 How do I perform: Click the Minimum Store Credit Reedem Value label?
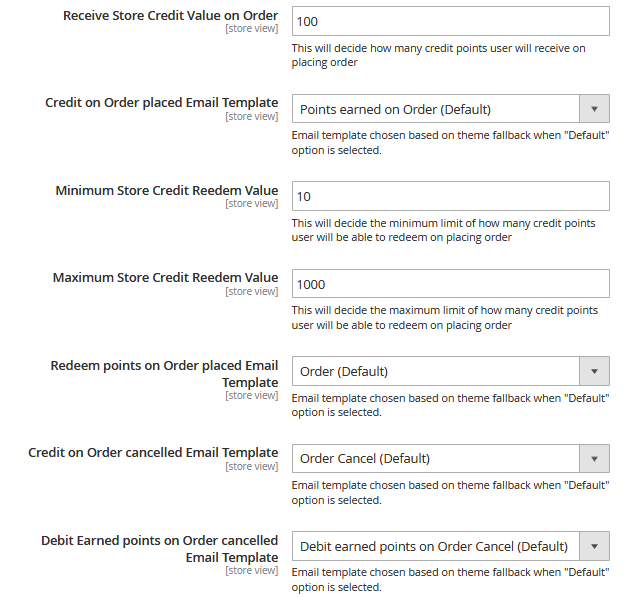pyautogui.click(x=167, y=190)
